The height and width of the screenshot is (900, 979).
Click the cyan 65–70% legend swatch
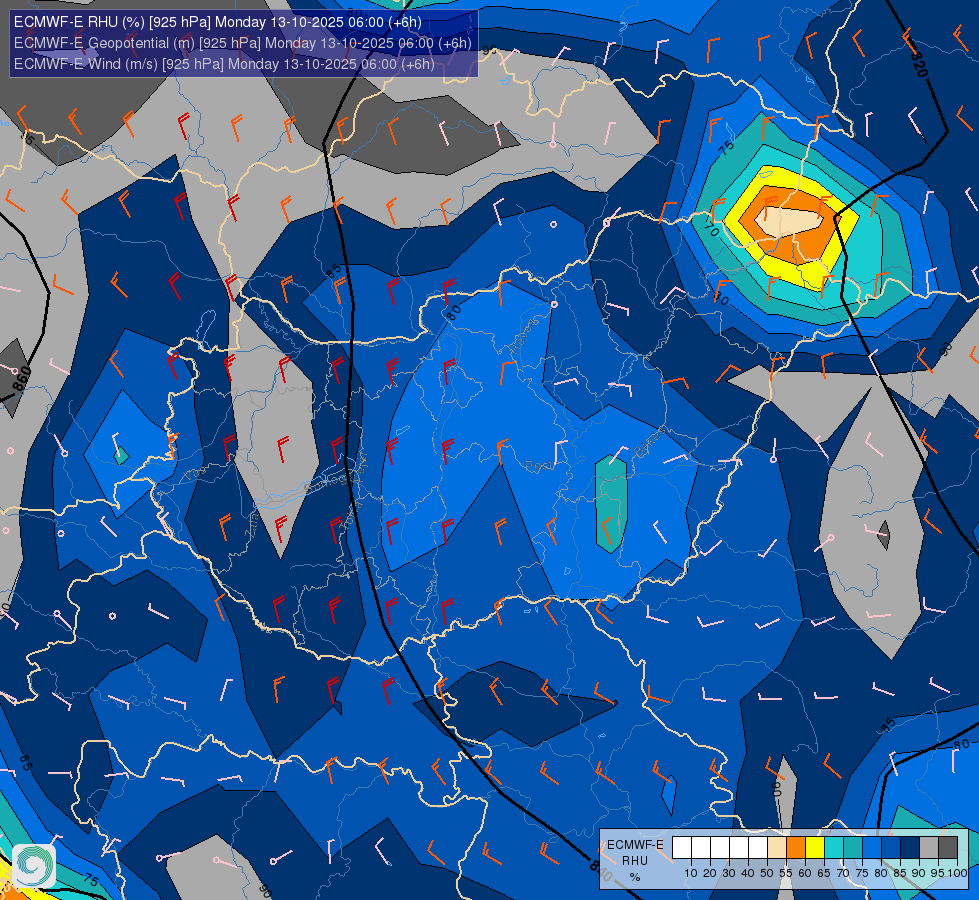(834, 848)
